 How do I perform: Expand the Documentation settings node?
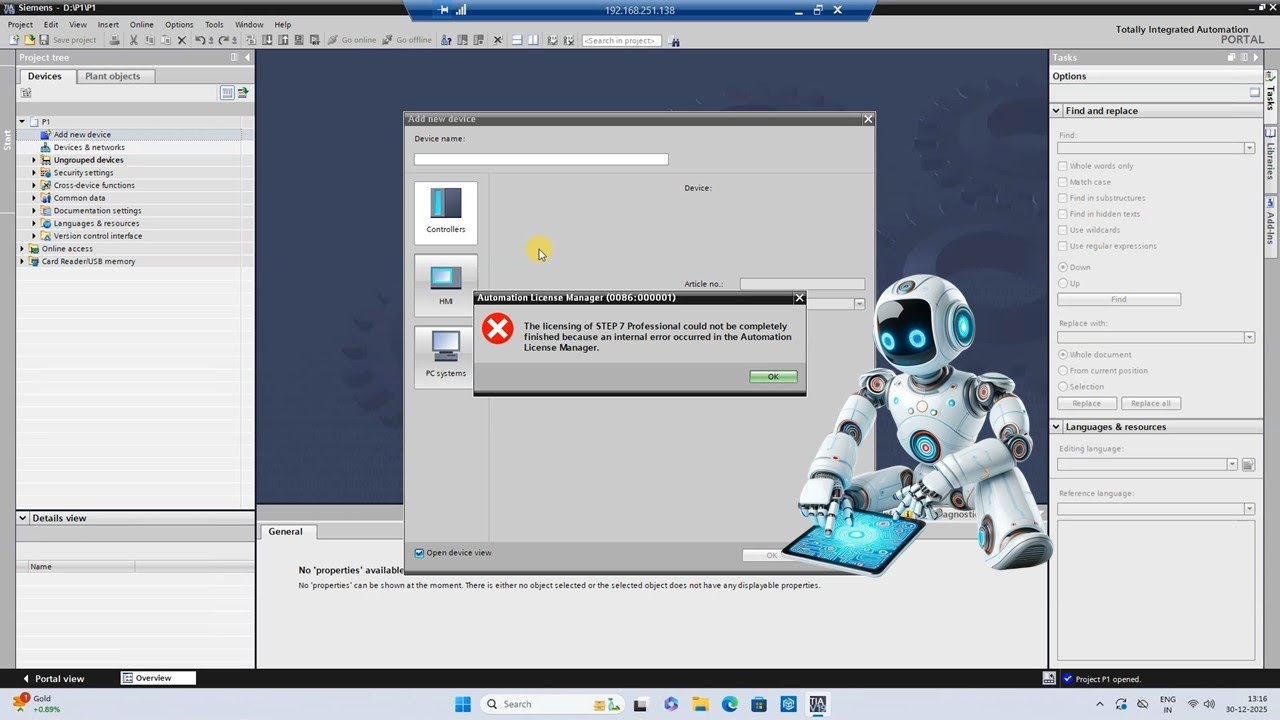coord(33,211)
